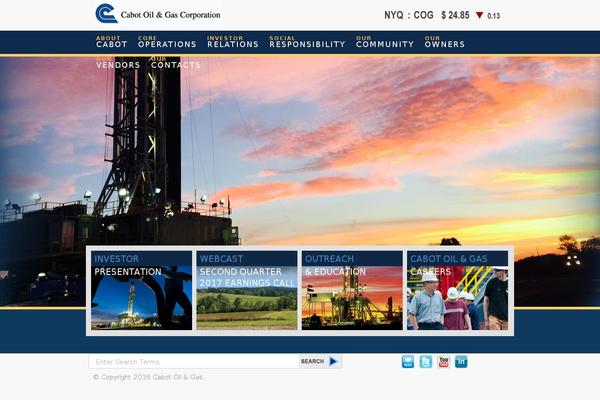Focus the Enter Search Terms field

click(194, 362)
